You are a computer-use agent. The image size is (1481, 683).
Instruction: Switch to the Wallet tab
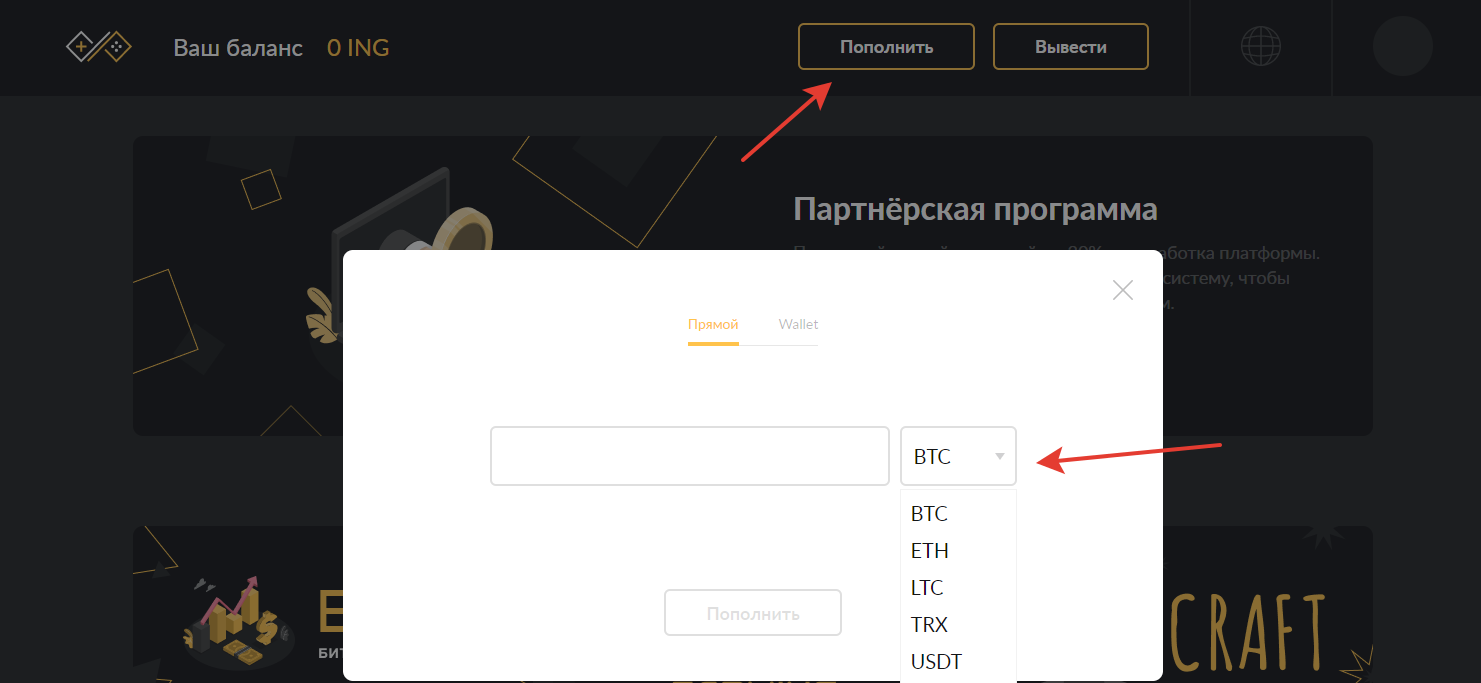click(x=798, y=325)
